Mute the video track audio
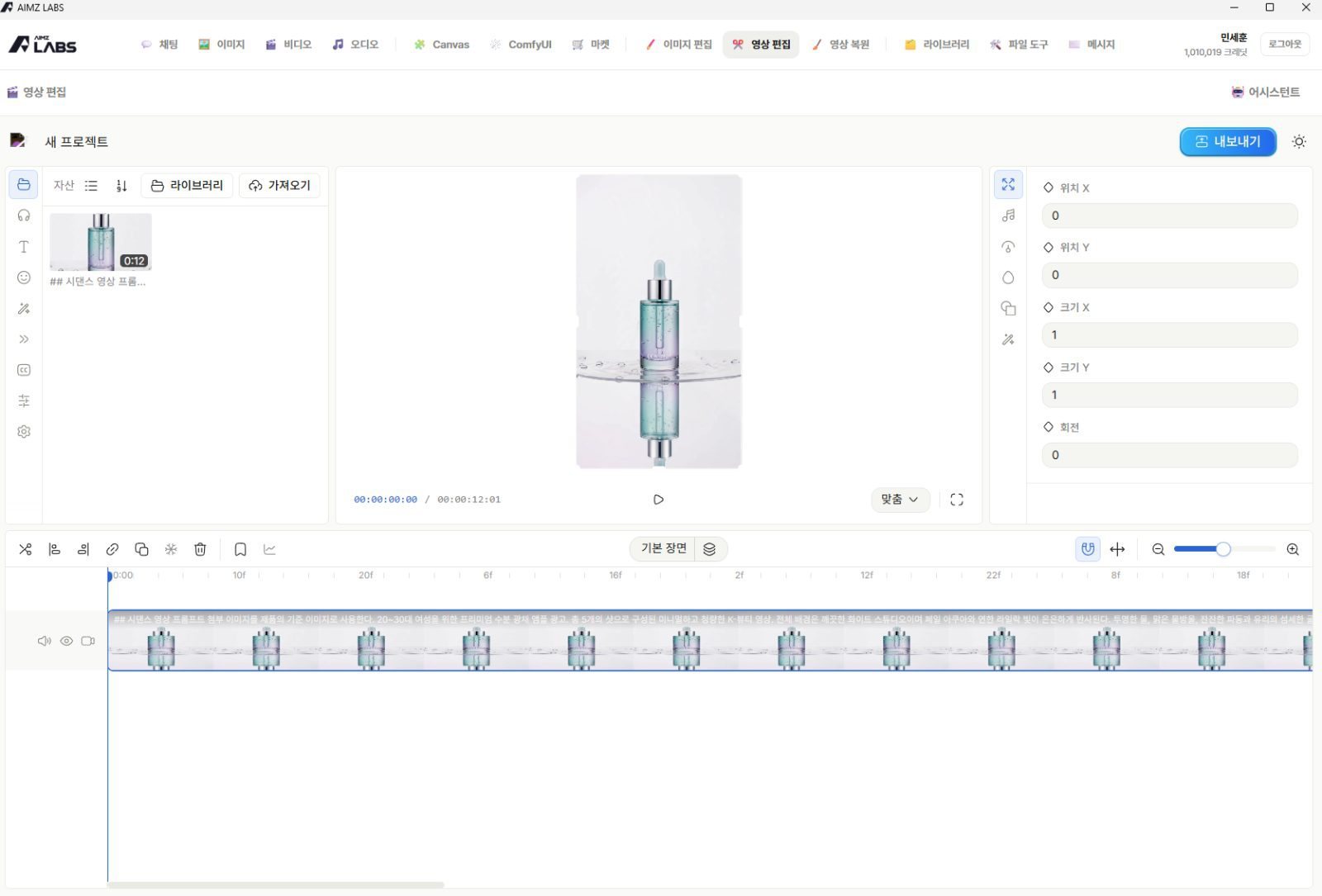Viewport: 1322px width, 896px height. 45,641
